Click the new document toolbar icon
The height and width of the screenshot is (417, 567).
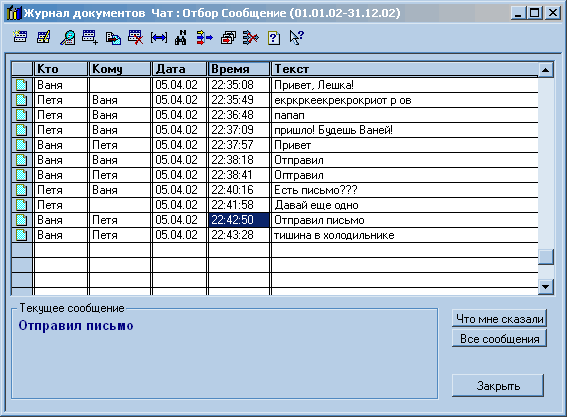[x=20, y=37]
